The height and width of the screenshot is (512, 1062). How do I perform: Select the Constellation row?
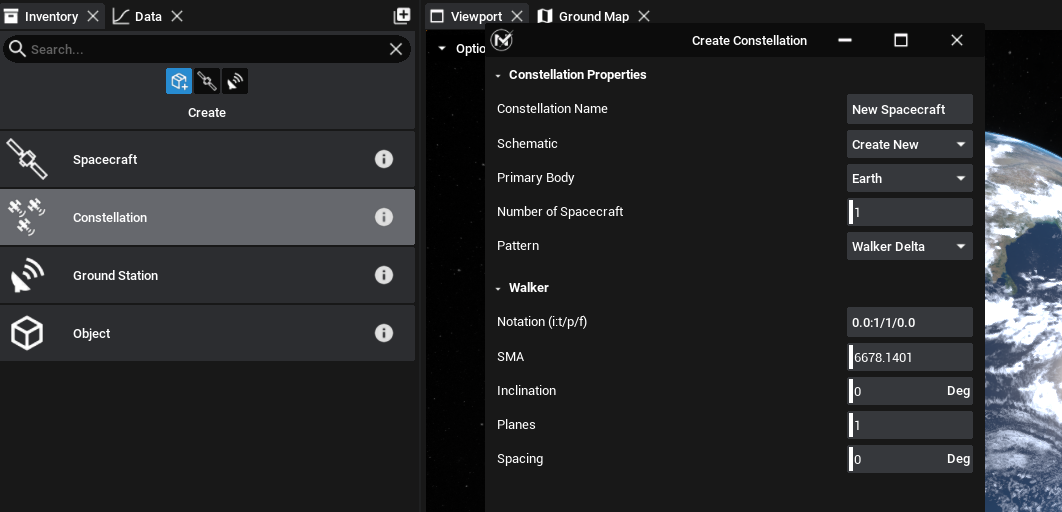(207, 217)
